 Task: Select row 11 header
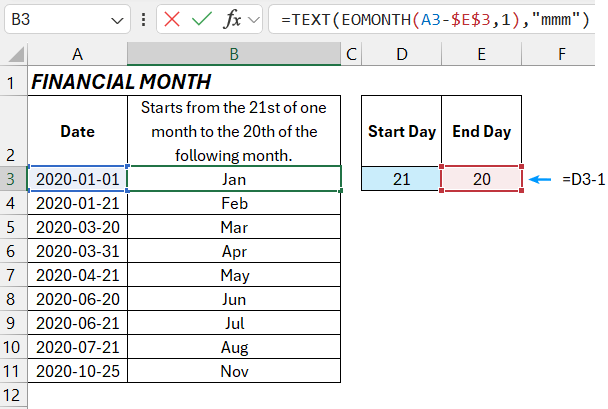click(14, 372)
